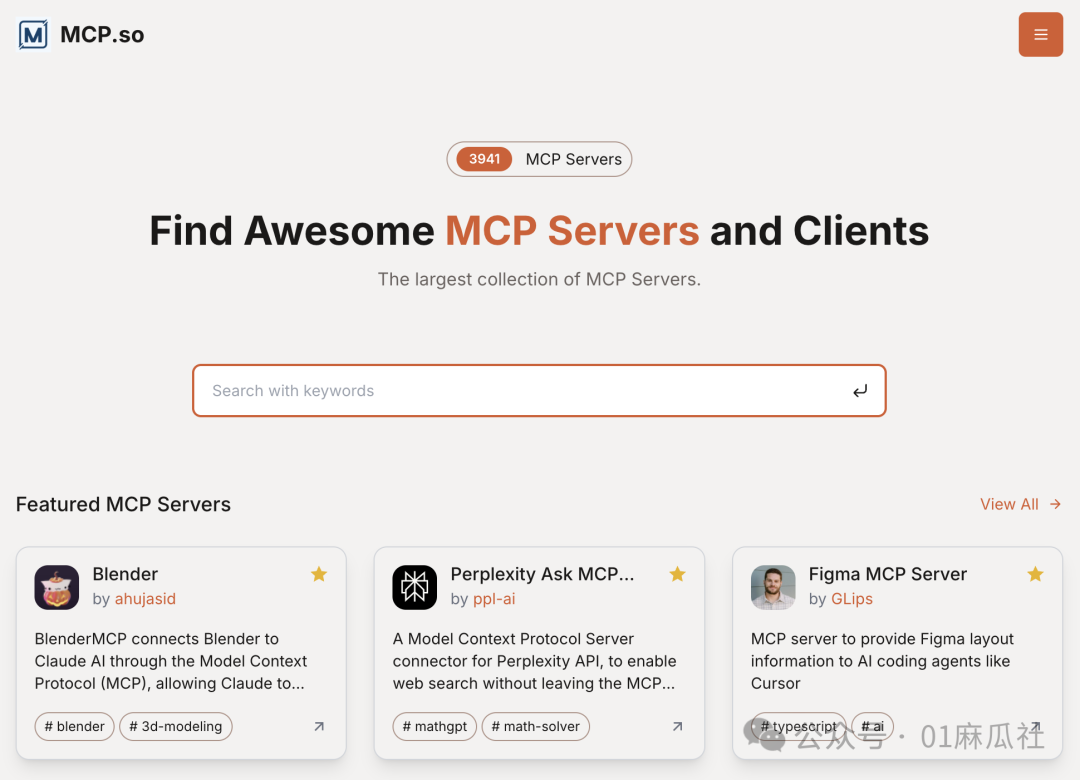Click the 3941 MCP Servers badge

[x=539, y=159]
